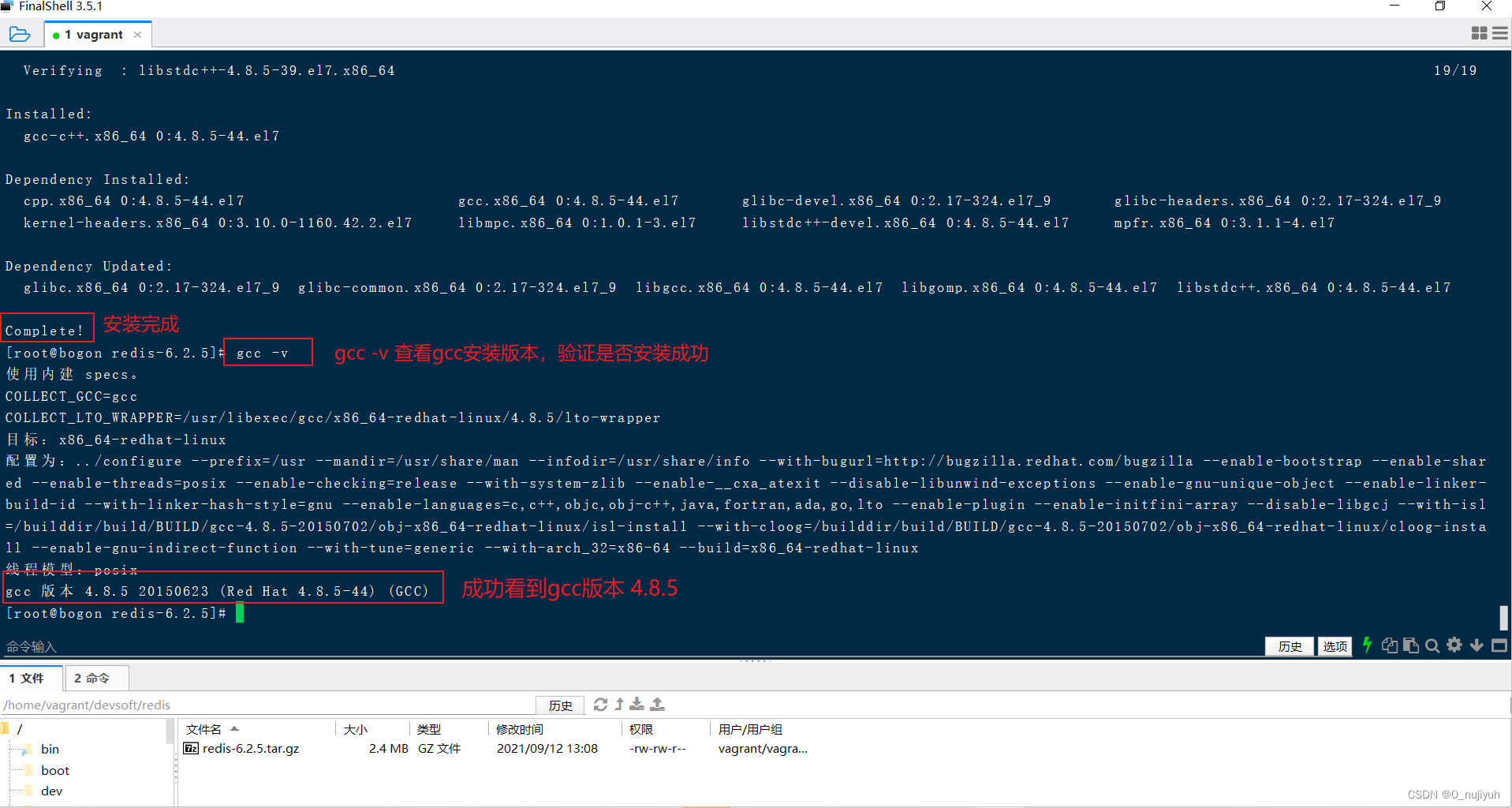The height and width of the screenshot is (808, 1512).
Task: Click the bugzilla.redhat.com URL in terminal
Action: pyautogui.click(x=1038, y=462)
